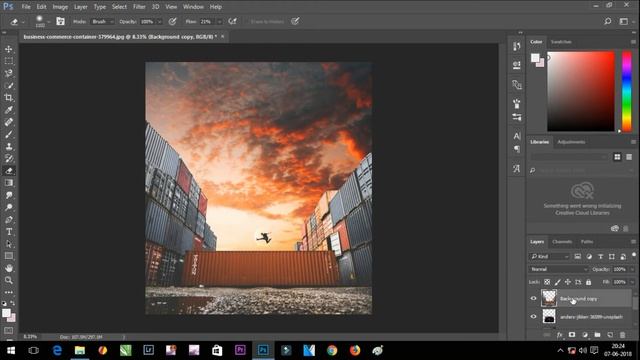This screenshot has width=640, height=360.
Task: Switch to the Swatches tab
Action: coord(561,42)
